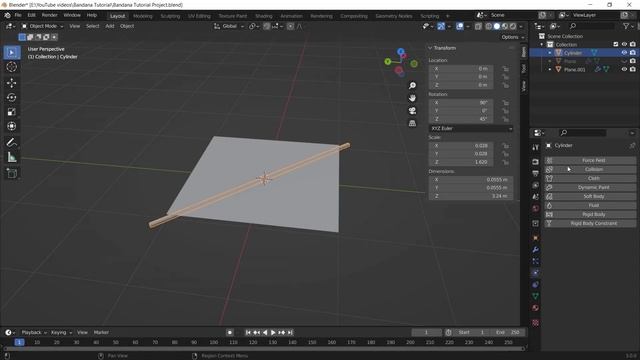This screenshot has width=640, height=360.
Task: Select the Transform tool
Action: [11, 126]
